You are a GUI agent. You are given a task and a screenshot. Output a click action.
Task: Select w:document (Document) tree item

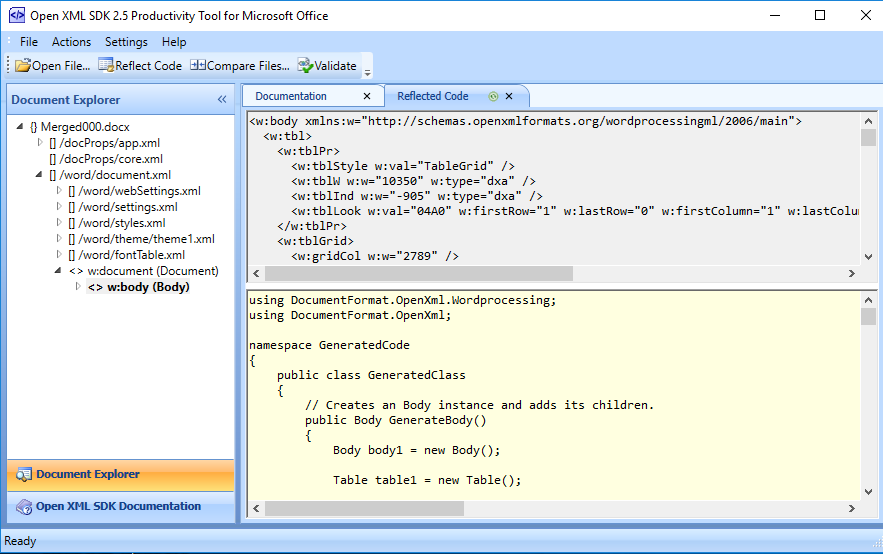[153, 271]
